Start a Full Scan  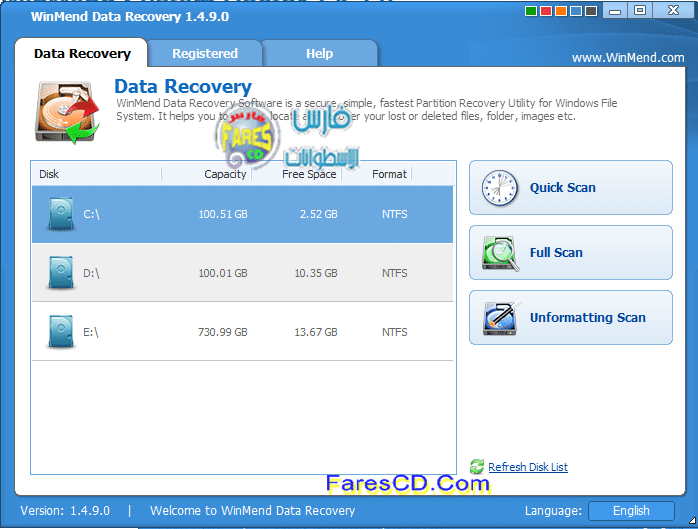pos(571,253)
